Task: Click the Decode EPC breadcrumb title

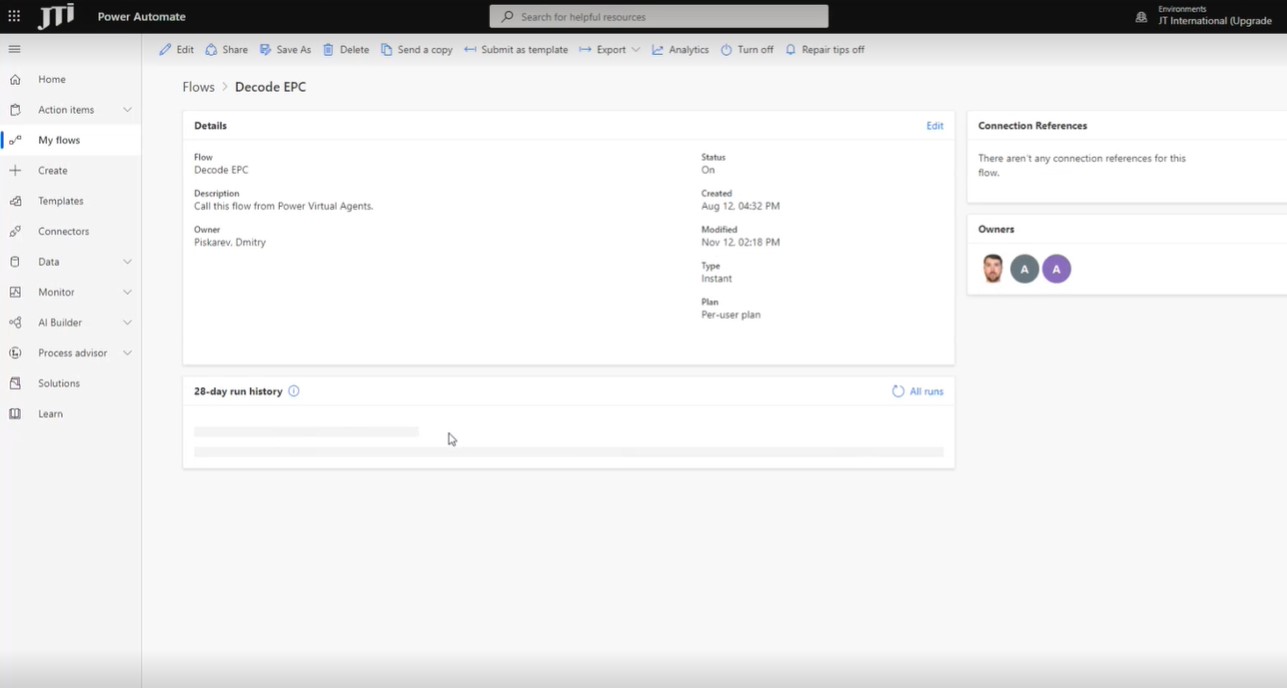Action: (270, 87)
